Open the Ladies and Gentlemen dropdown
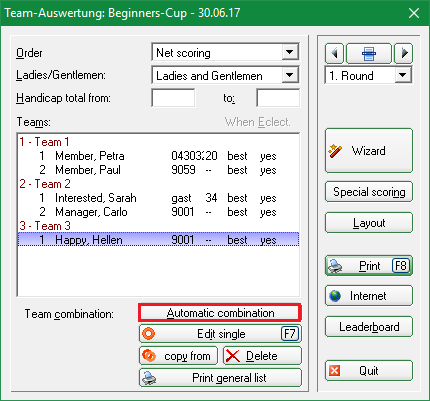This screenshot has height=401, width=430. click(290, 75)
